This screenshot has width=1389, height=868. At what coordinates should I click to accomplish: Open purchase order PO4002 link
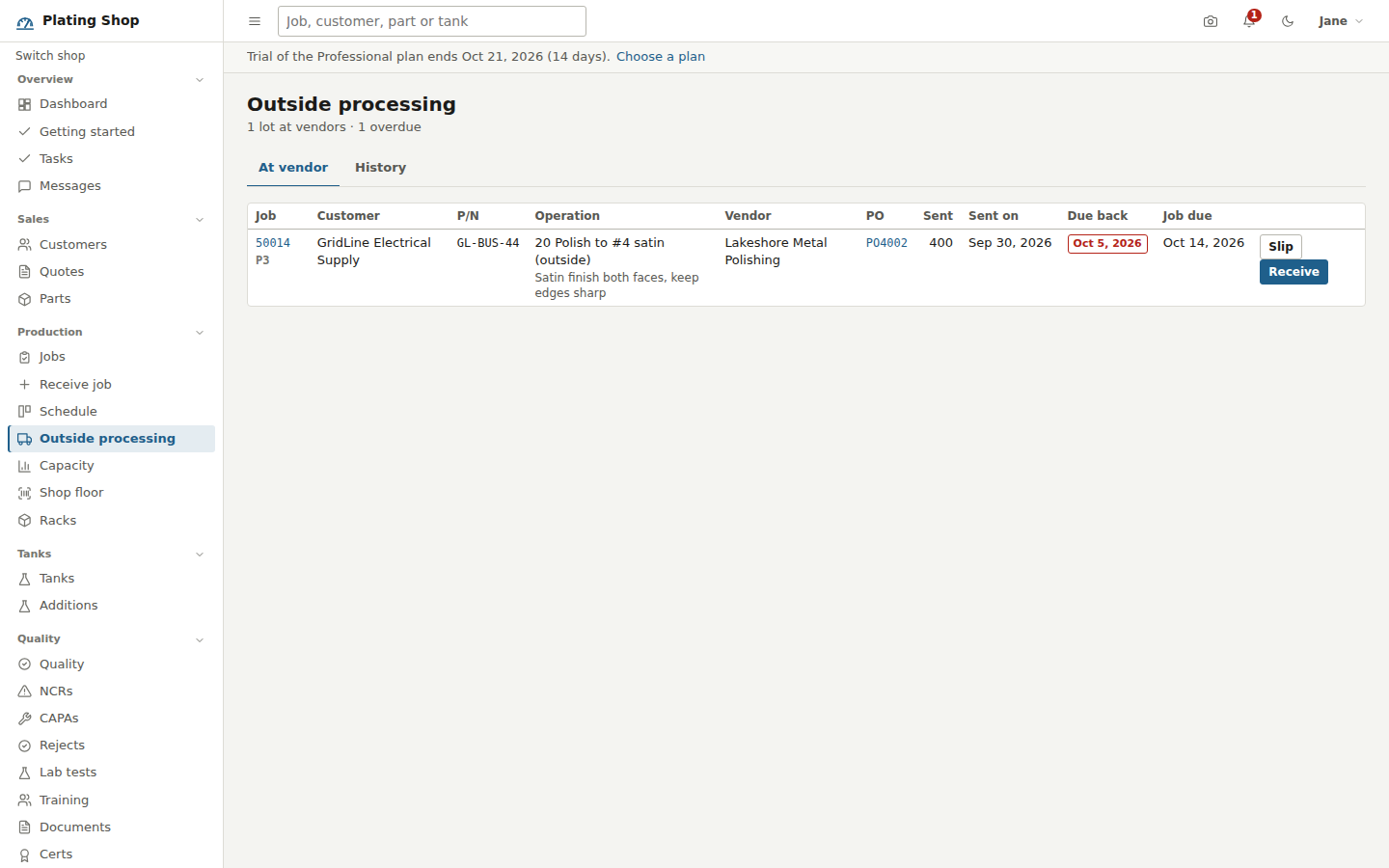click(x=886, y=243)
